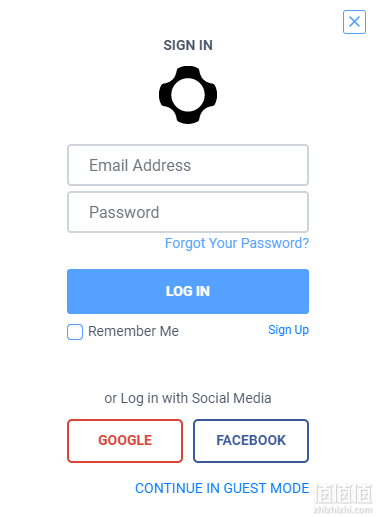Click the blue LOG IN button
This screenshot has height=517, width=376.
coord(188,291)
